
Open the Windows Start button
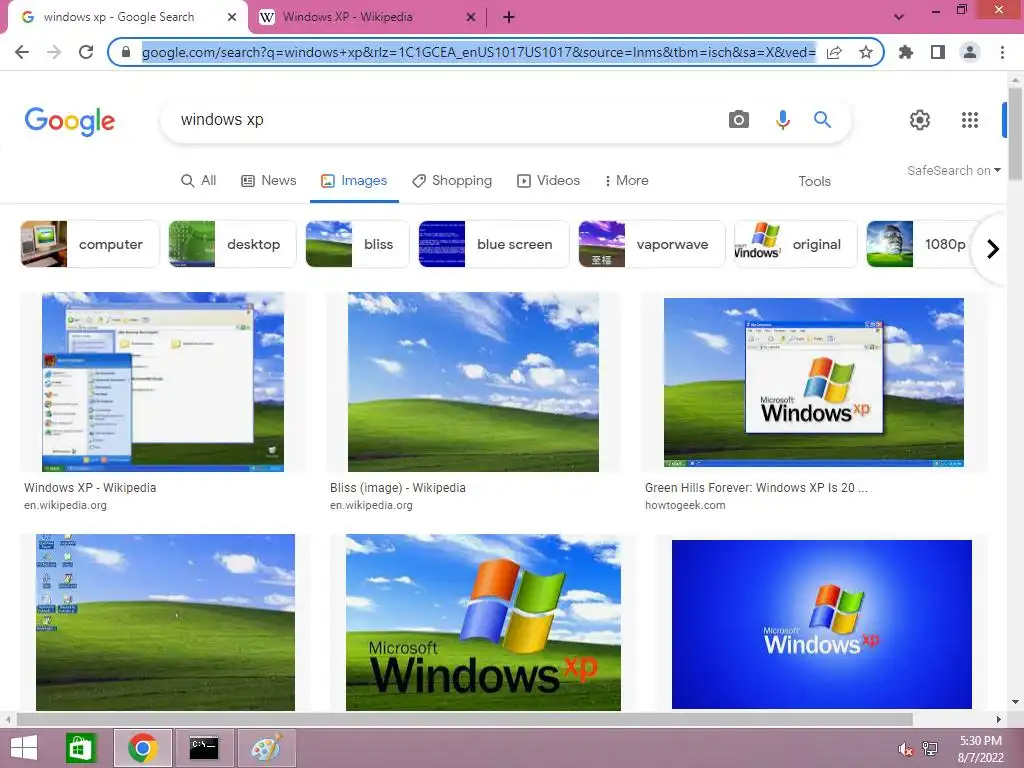[24, 748]
